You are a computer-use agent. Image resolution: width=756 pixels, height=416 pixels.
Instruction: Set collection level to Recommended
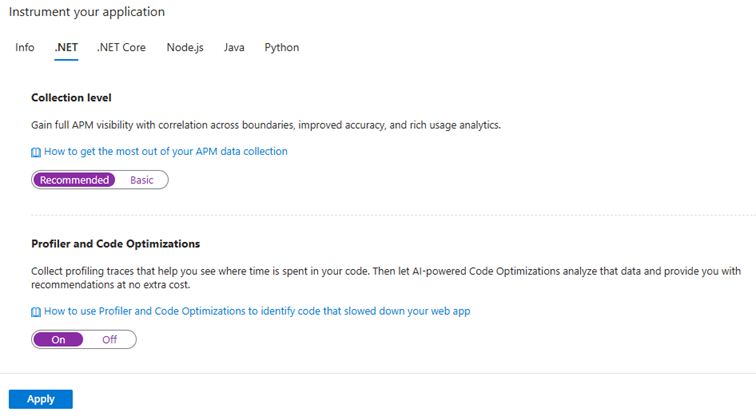tap(74, 180)
